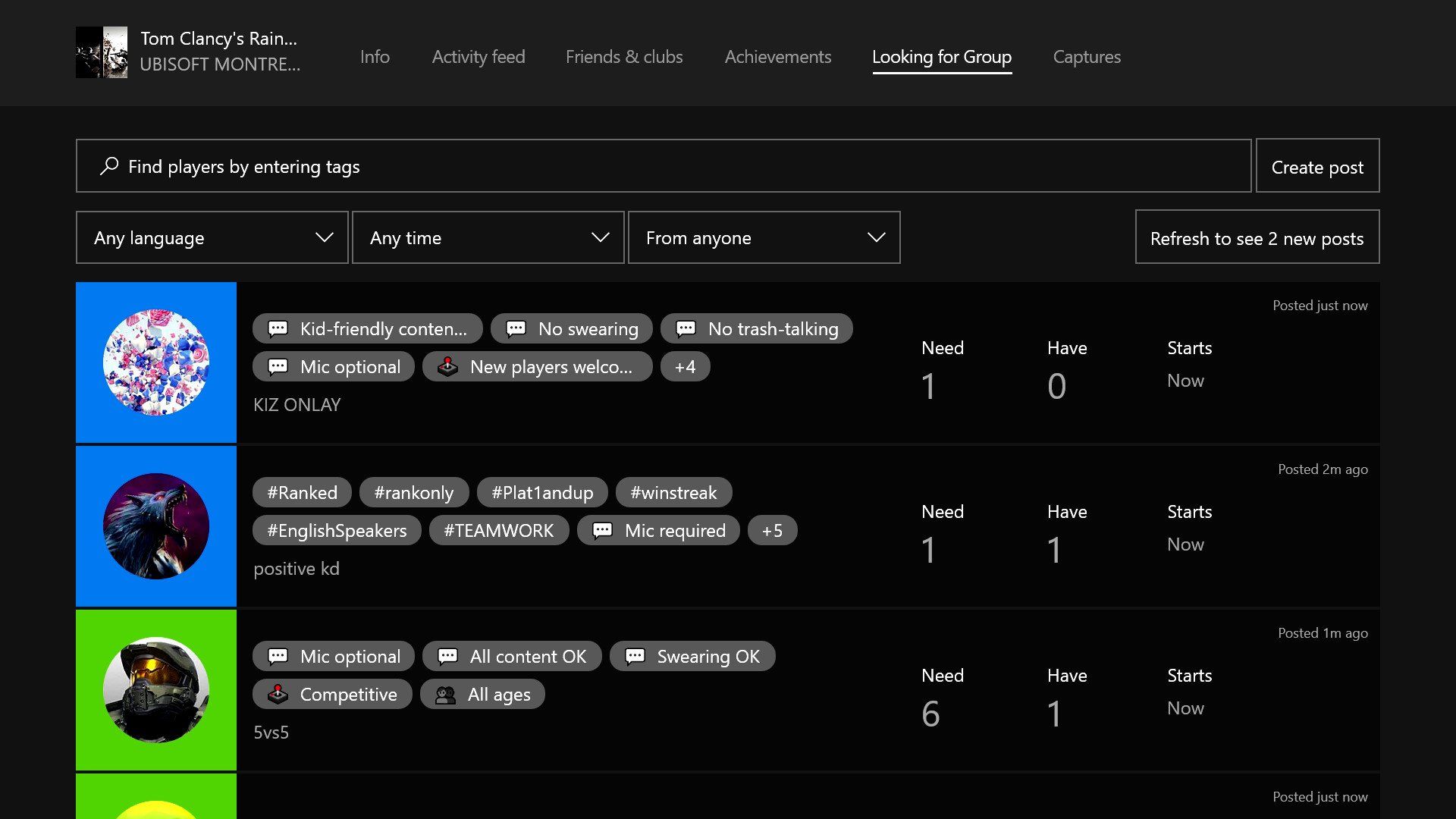Click the Find players by tags field
The width and height of the screenshot is (1456, 819).
point(664,166)
